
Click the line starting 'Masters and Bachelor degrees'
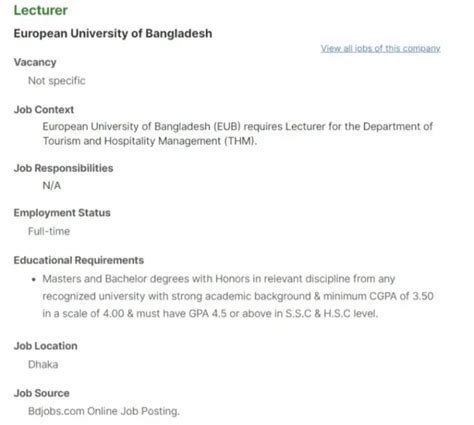[x=219, y=279]
